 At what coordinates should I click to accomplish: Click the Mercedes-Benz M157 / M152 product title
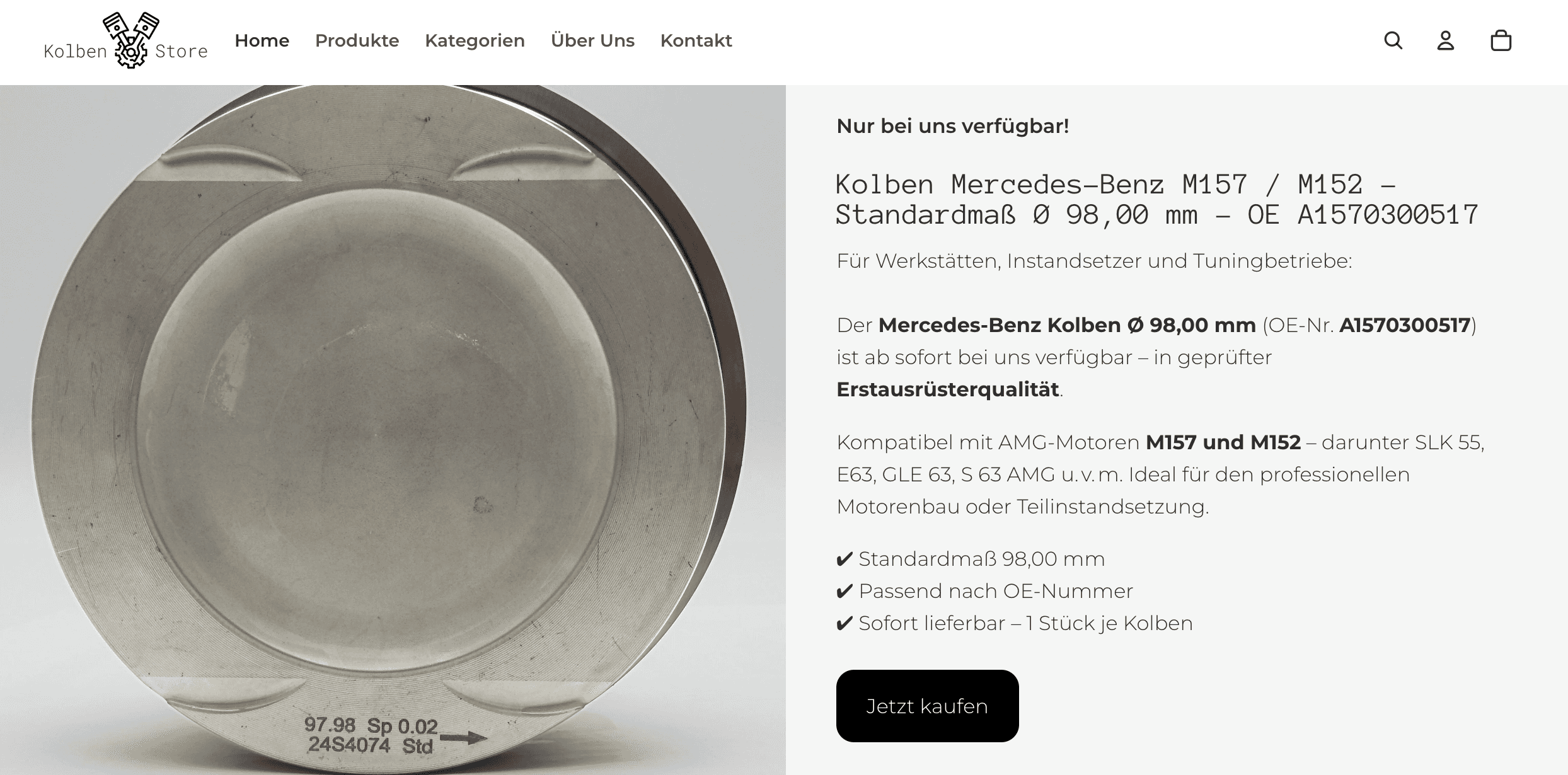[x=1157, y=200]
